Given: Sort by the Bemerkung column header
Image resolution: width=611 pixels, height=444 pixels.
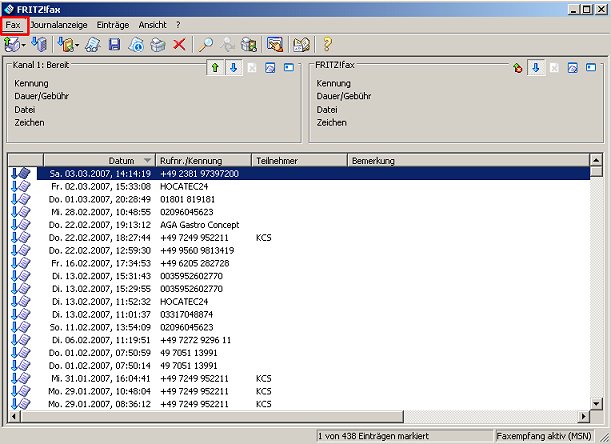Looking at the screenshot, I should tap(468, 161).
